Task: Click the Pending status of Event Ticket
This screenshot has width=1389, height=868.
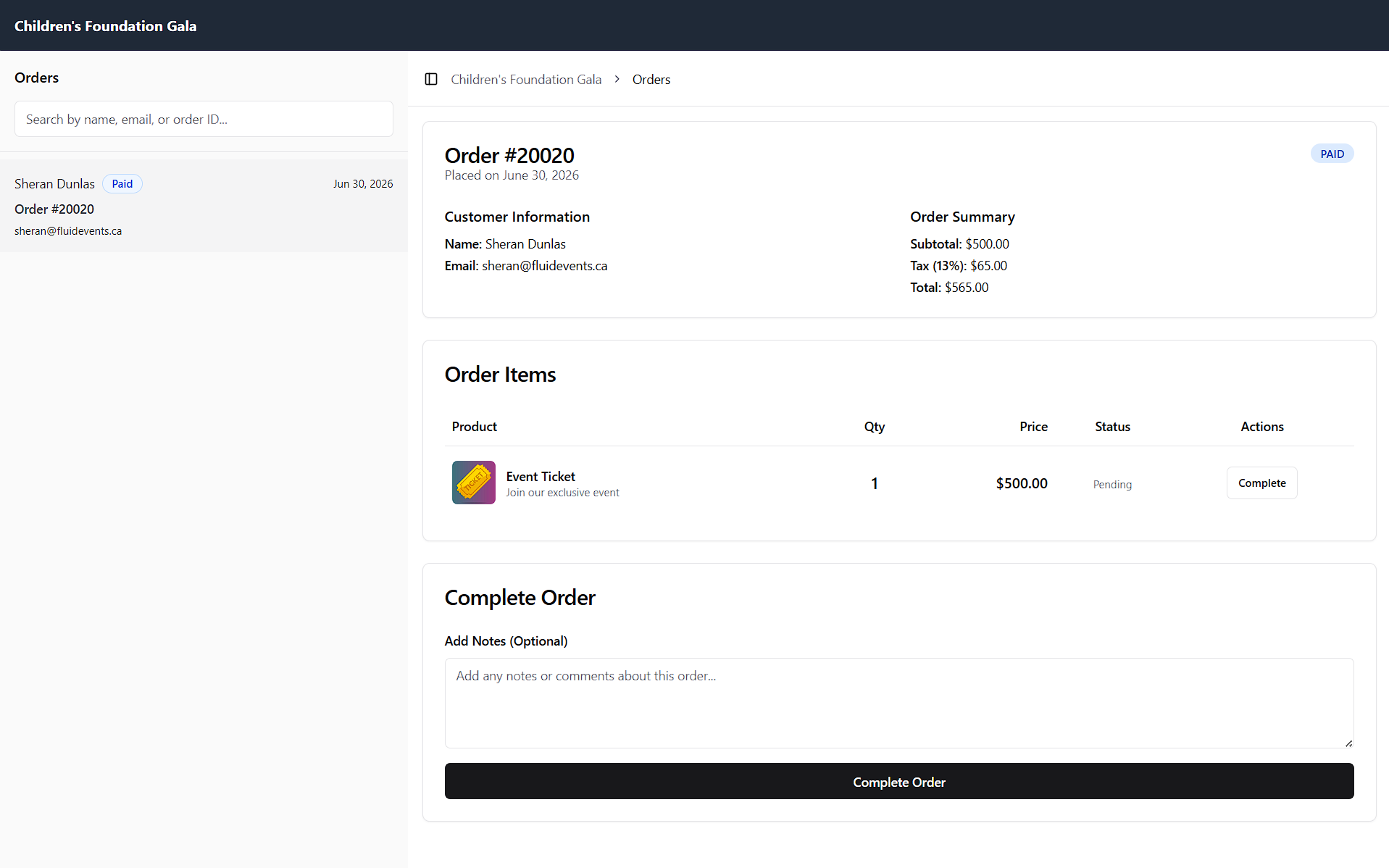Action: [x=1112, y=485]
